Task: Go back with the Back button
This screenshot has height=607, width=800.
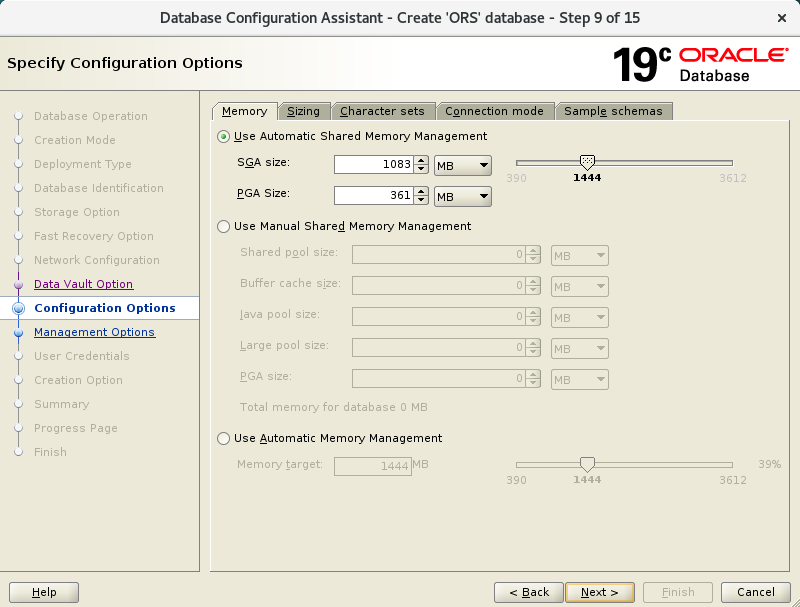Action: coord(529,592)
